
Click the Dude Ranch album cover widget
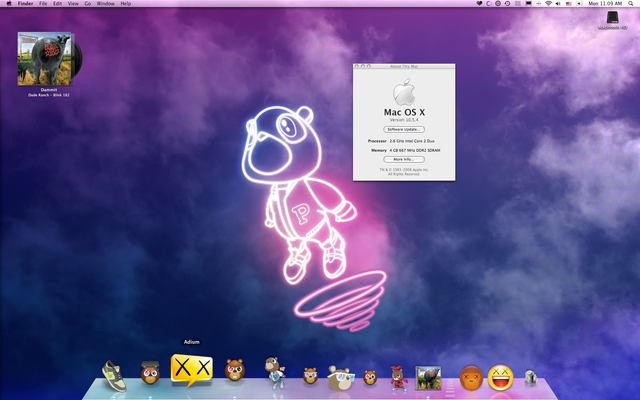coord(45,59)
